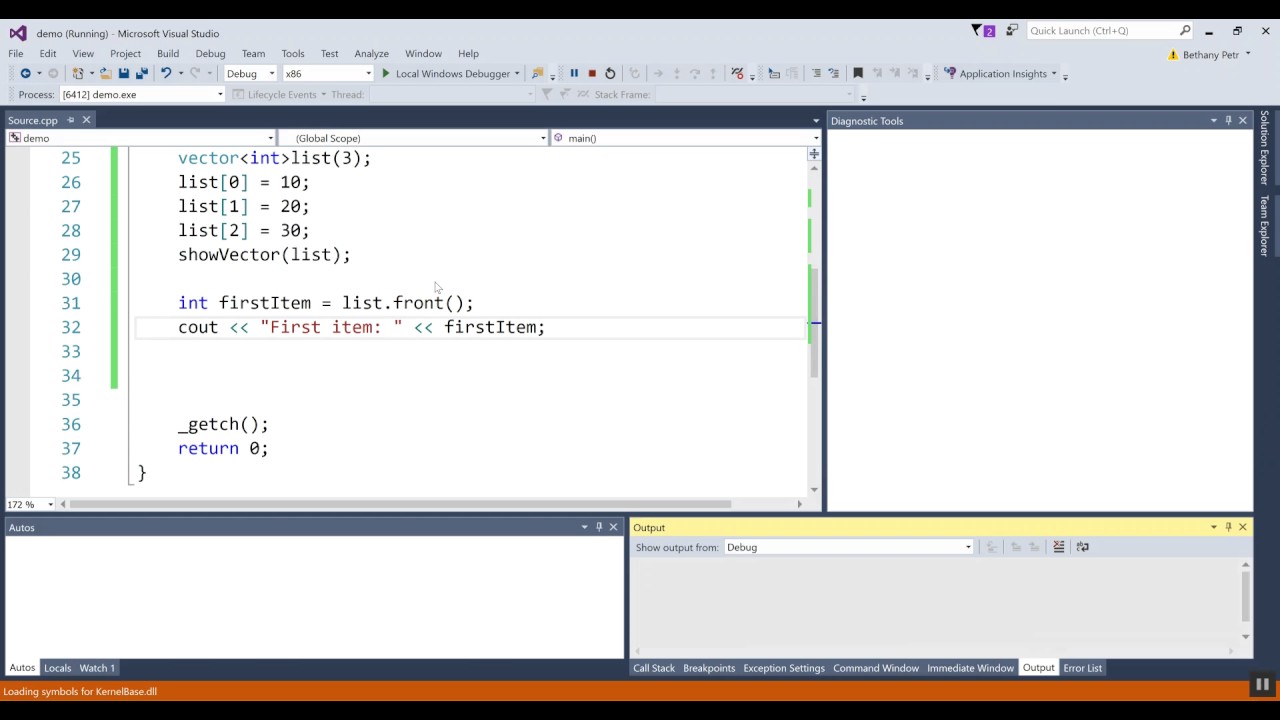Start debugging with Local Windows Debugger play icon

(x=386, y=73)
